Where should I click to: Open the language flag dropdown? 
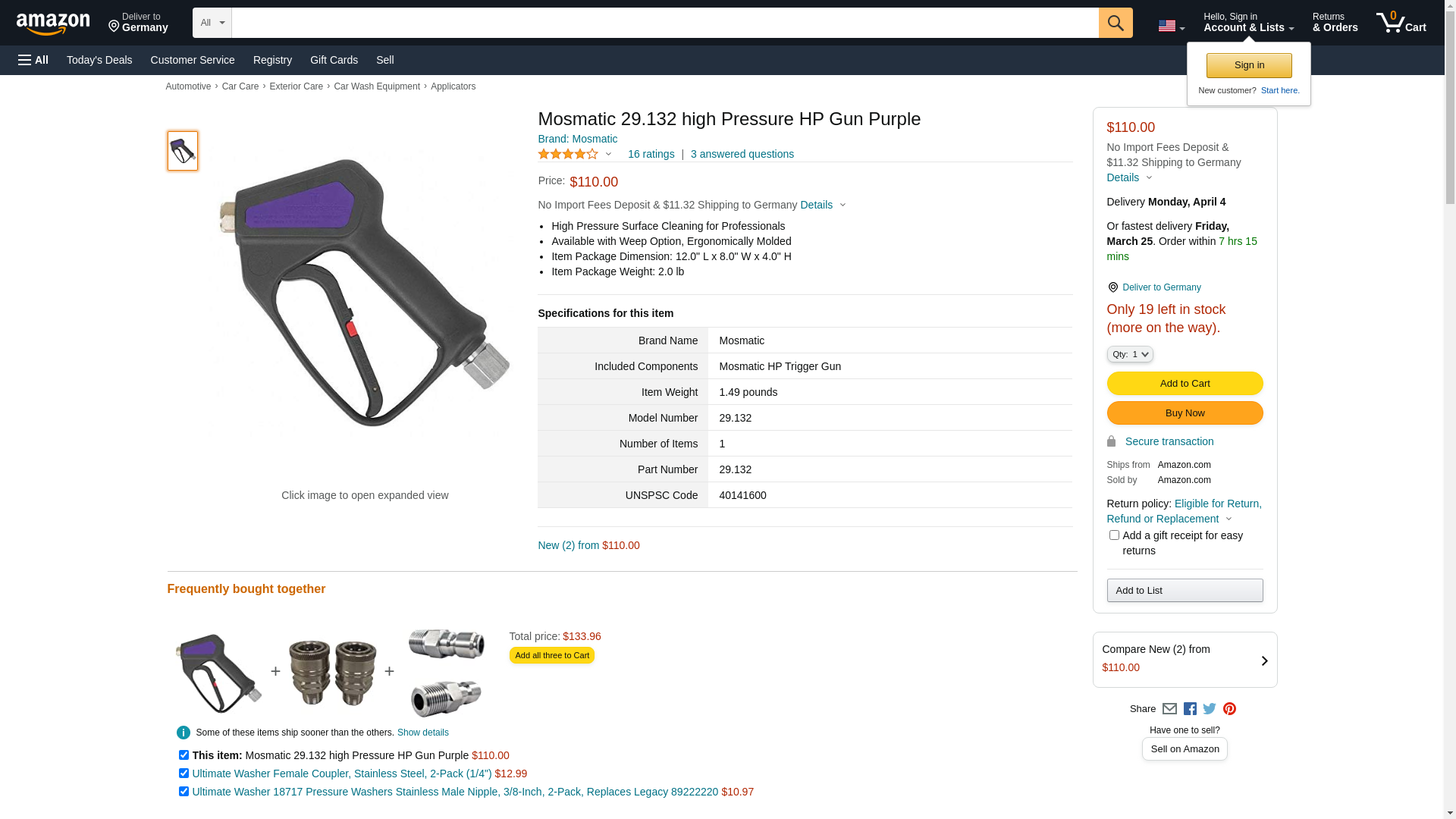[x=1171, y=27]
